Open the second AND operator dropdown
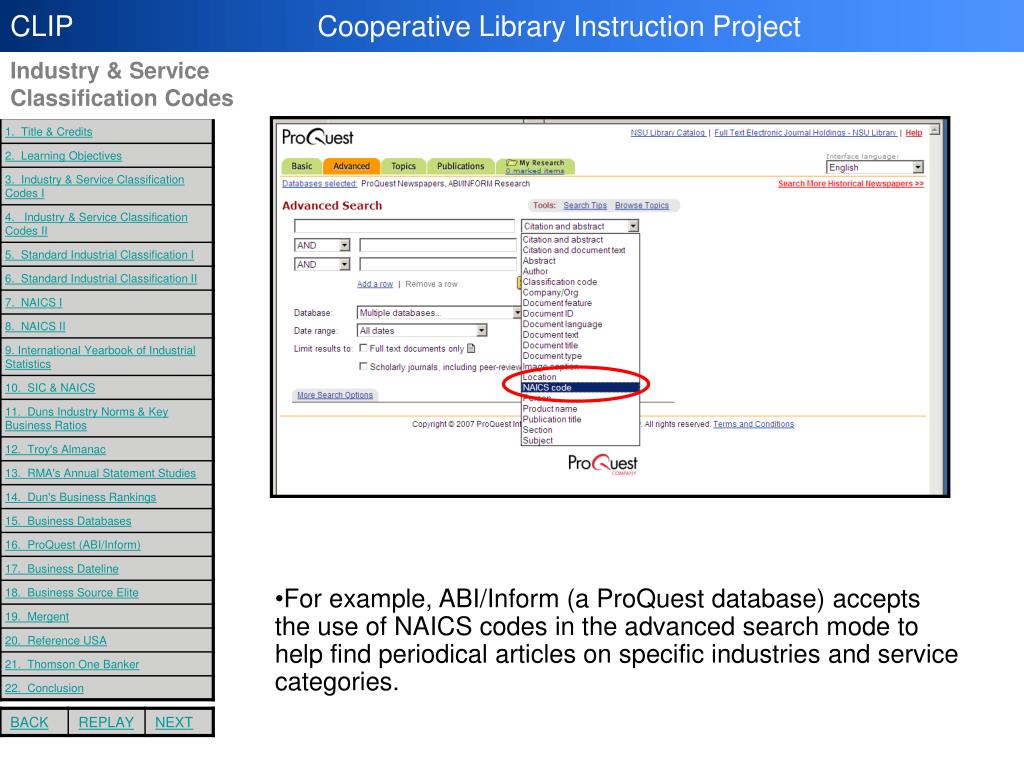The height and width of the screenshot is (768, 1024). click(x=322, y=264)
